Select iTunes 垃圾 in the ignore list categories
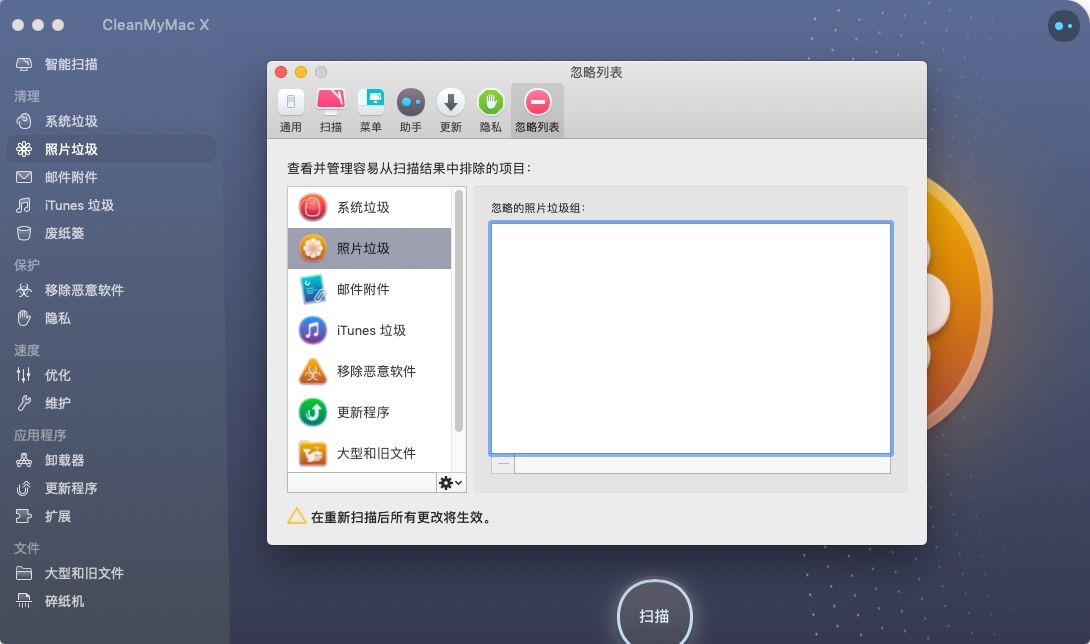 (x=369, y=330)
